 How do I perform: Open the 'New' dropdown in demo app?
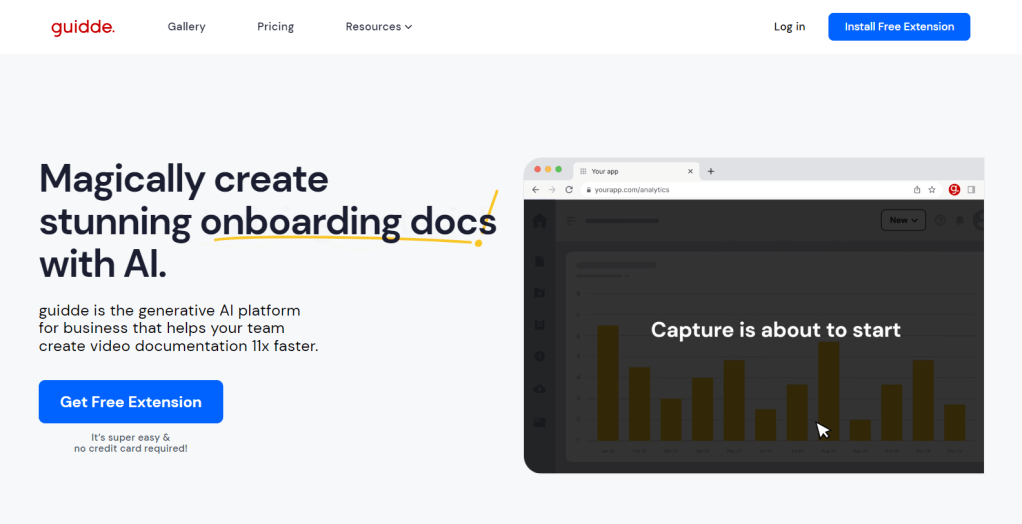click(x=903, y=220)
